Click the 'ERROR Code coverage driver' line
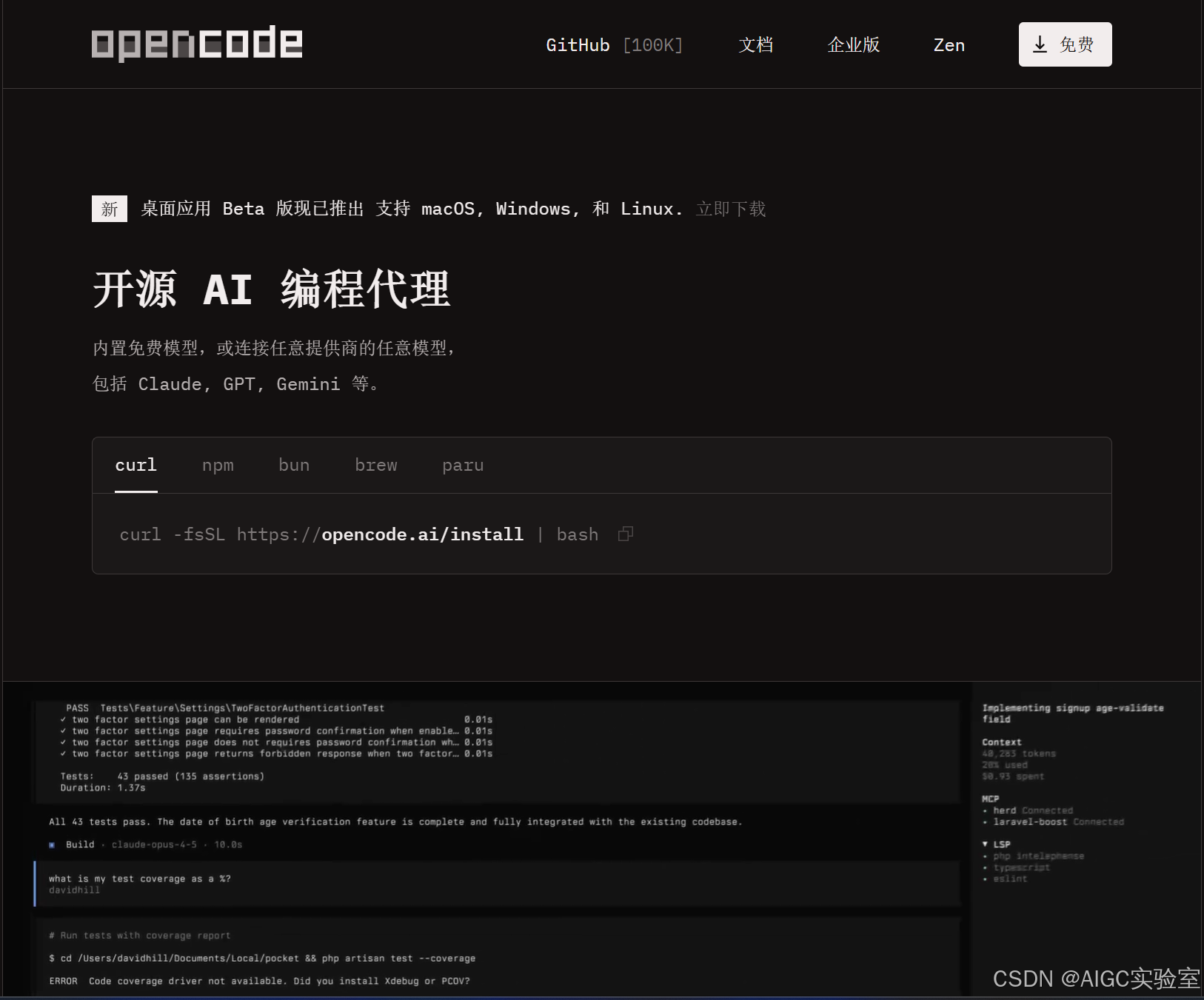1204x1000 pixels. [259, 981]
